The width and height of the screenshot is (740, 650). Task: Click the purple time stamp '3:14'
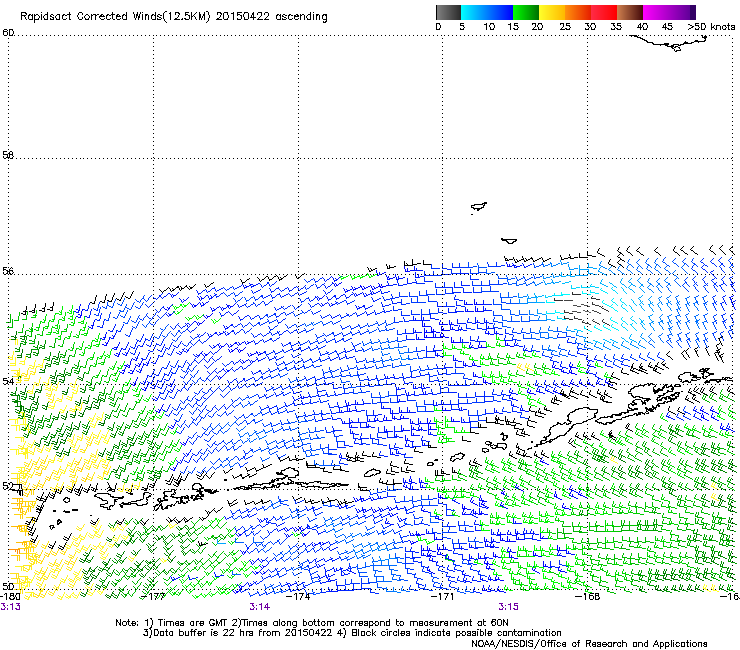point(260,607)
